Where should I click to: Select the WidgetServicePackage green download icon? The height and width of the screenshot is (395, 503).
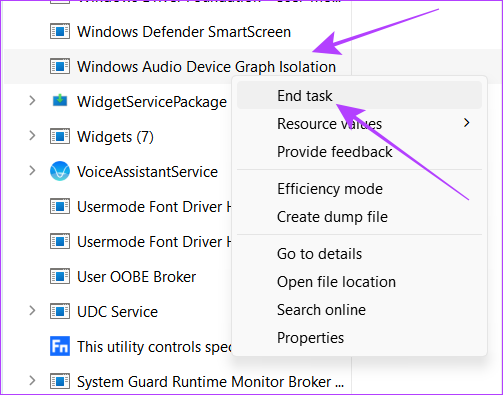(60, 100)
